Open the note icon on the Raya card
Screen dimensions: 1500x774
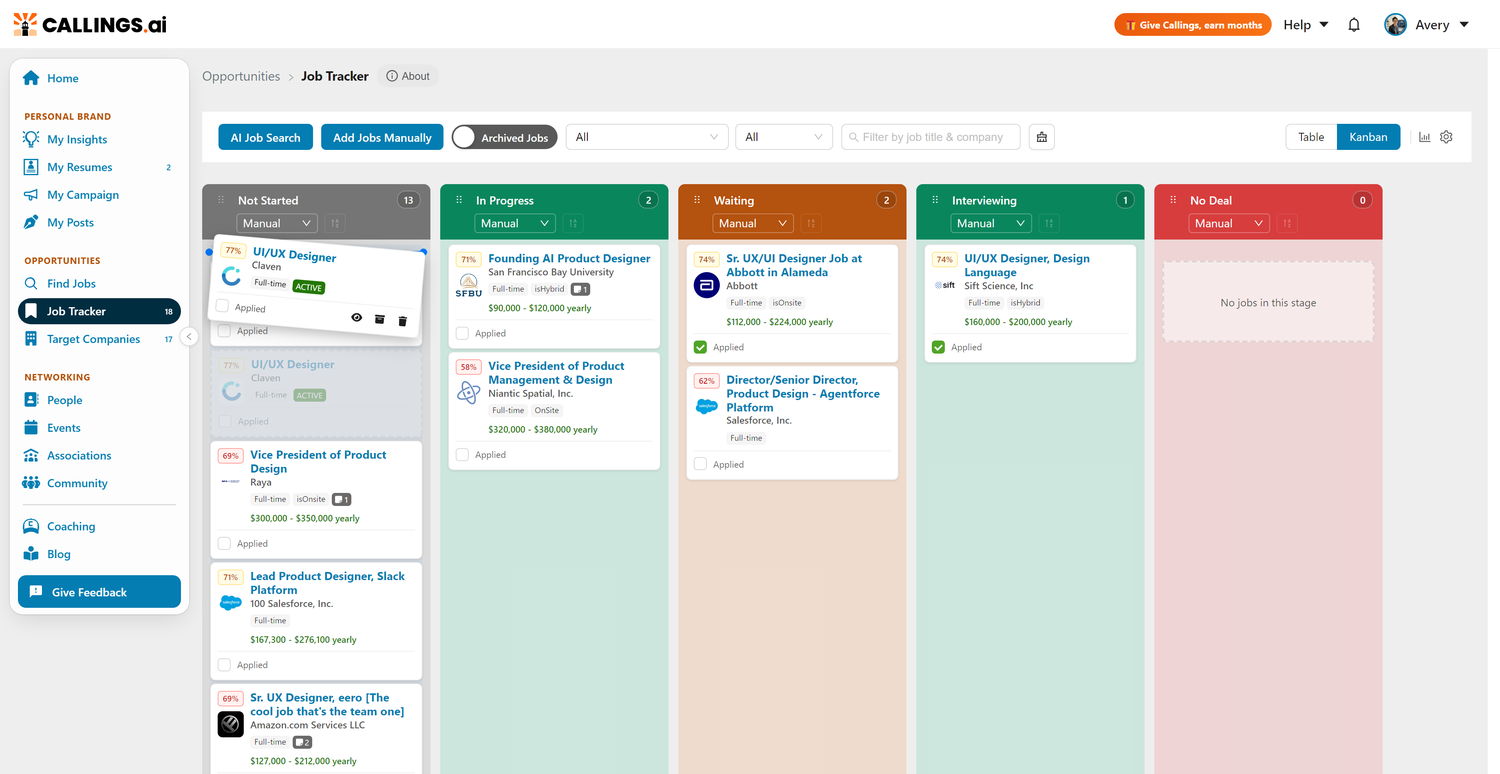[x=341, y=499]
